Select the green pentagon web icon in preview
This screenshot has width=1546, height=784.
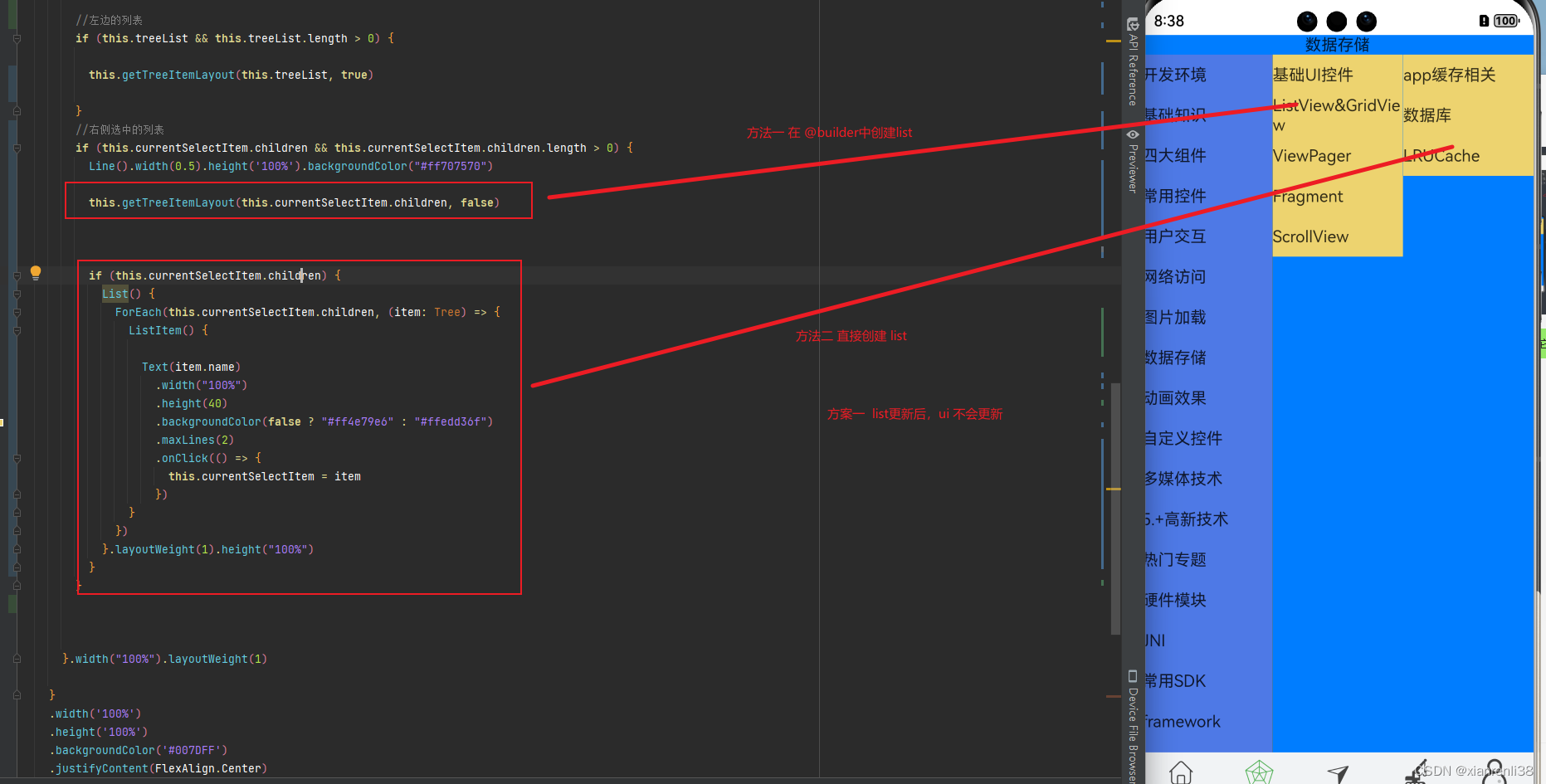tap(1259, 773)
